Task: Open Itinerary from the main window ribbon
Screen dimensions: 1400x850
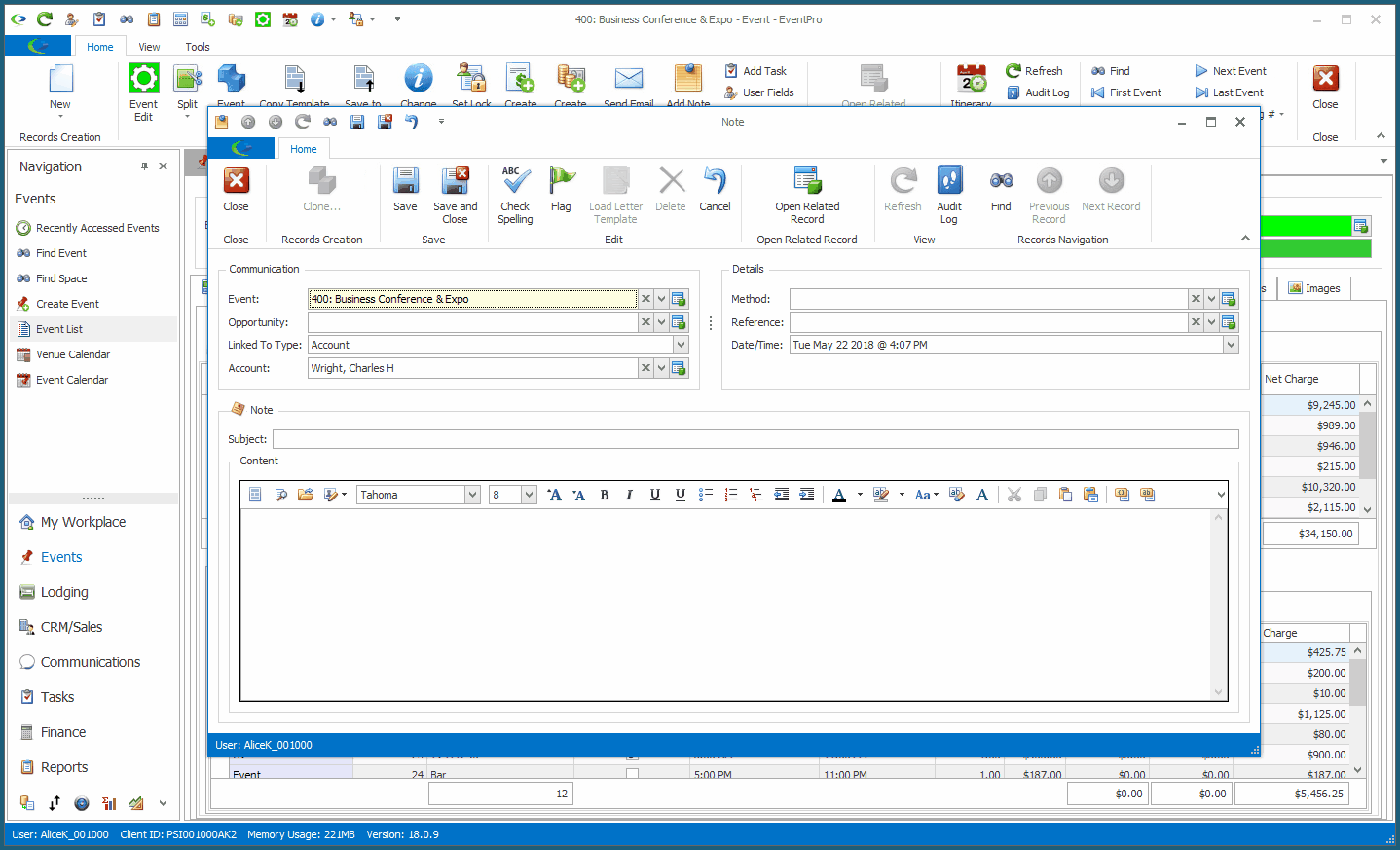Action: click(971, 85)
